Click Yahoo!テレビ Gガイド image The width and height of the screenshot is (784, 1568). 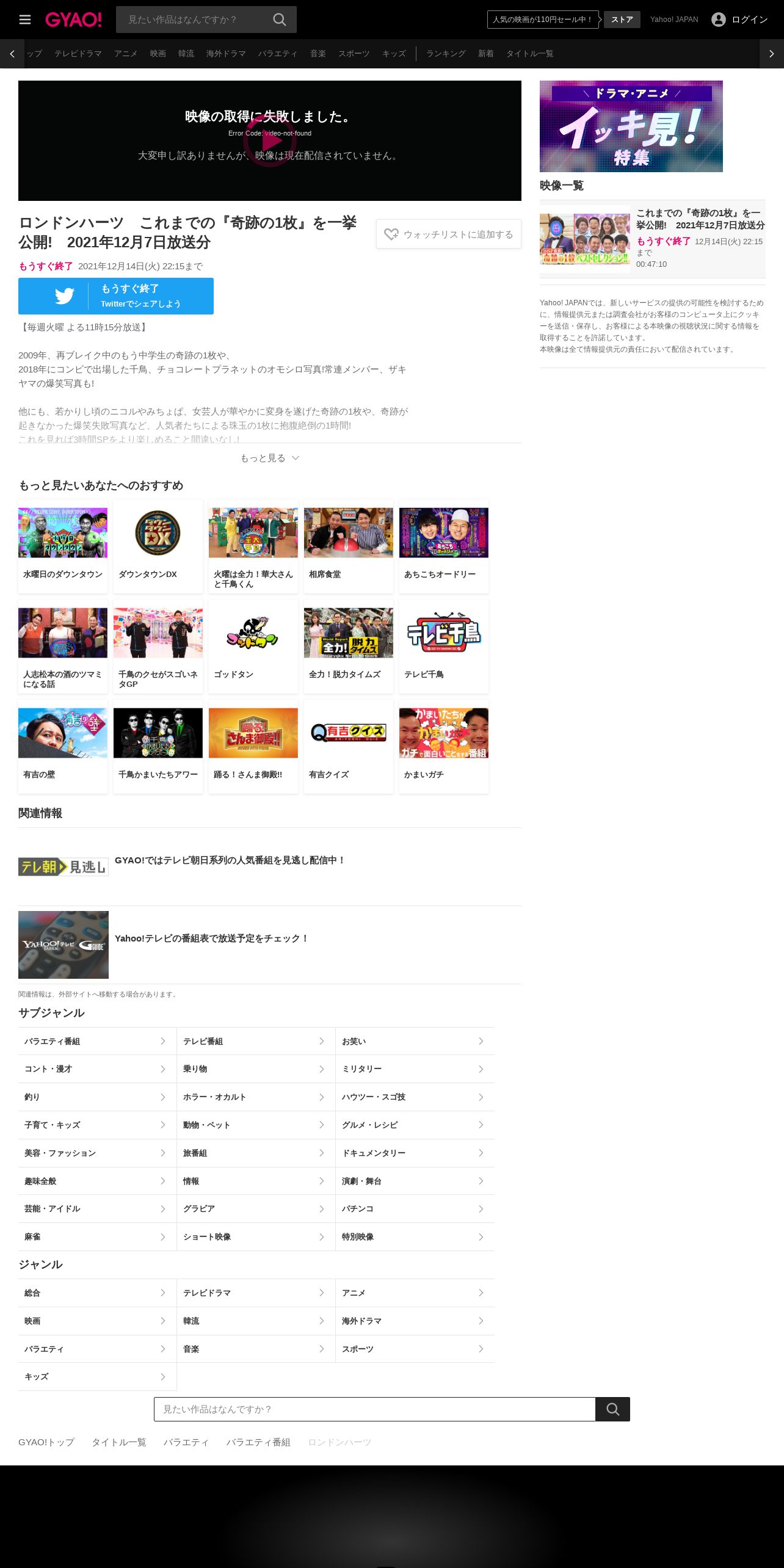click(x=64, y=945)
